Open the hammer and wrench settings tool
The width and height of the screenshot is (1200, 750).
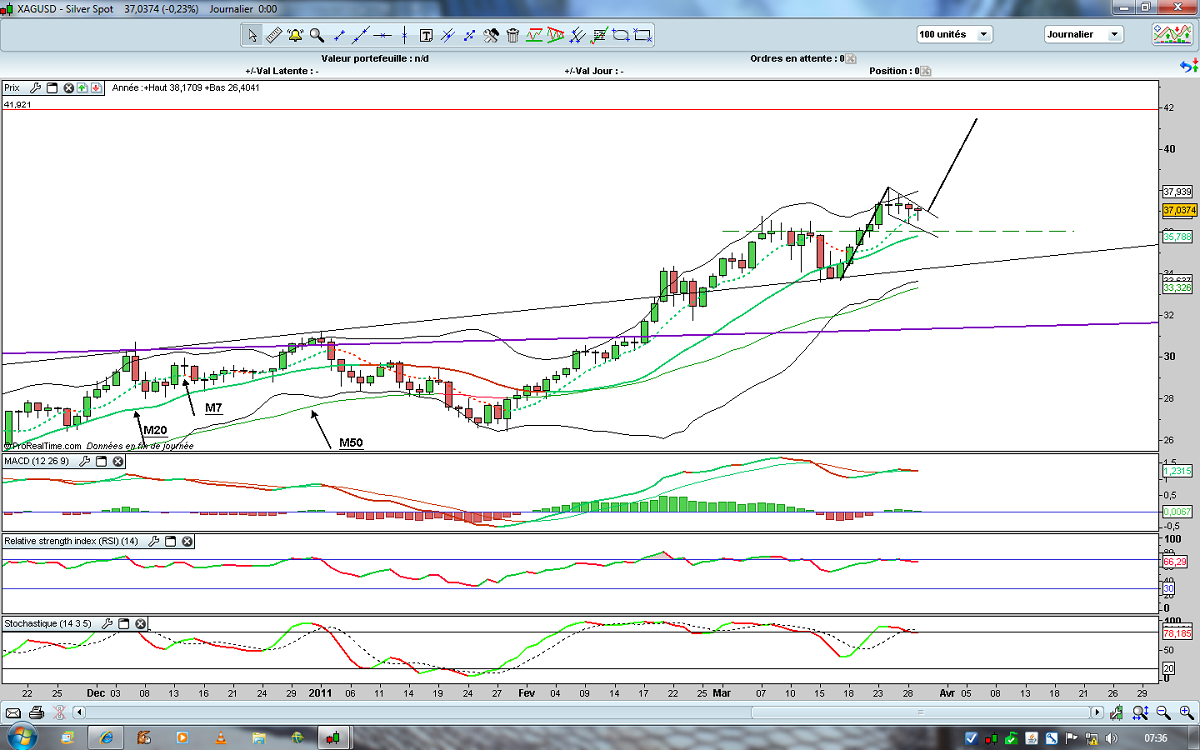pos(491,35)
